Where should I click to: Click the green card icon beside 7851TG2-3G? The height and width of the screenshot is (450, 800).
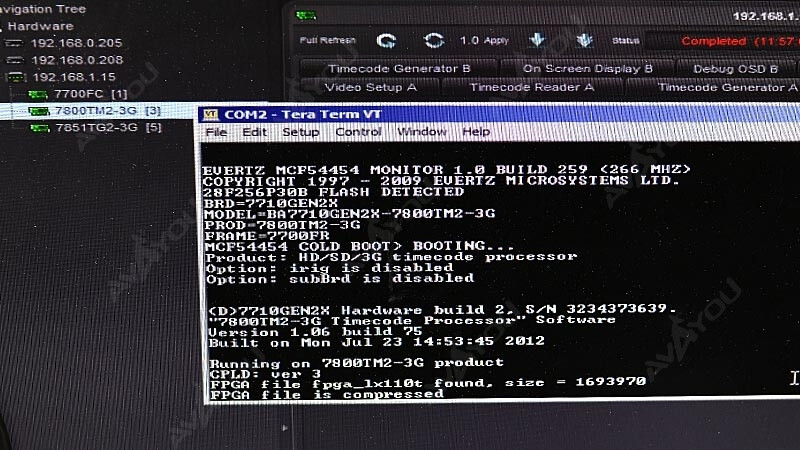(39, 128)
